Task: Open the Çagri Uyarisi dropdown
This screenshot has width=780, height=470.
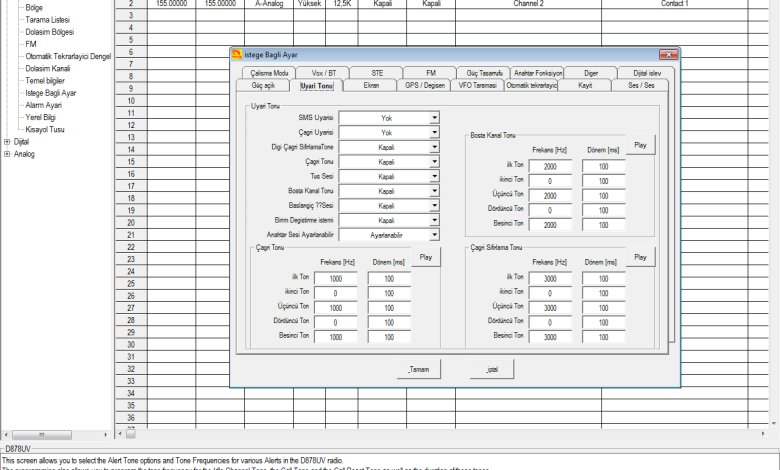Action: click(434, 132)
